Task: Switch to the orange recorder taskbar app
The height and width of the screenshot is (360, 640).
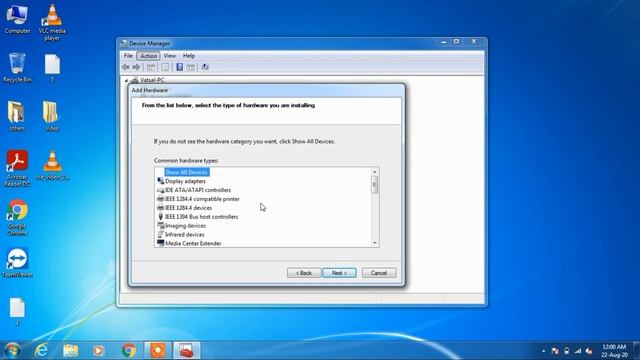Action: pyautogui.click(x=158, y=350)
